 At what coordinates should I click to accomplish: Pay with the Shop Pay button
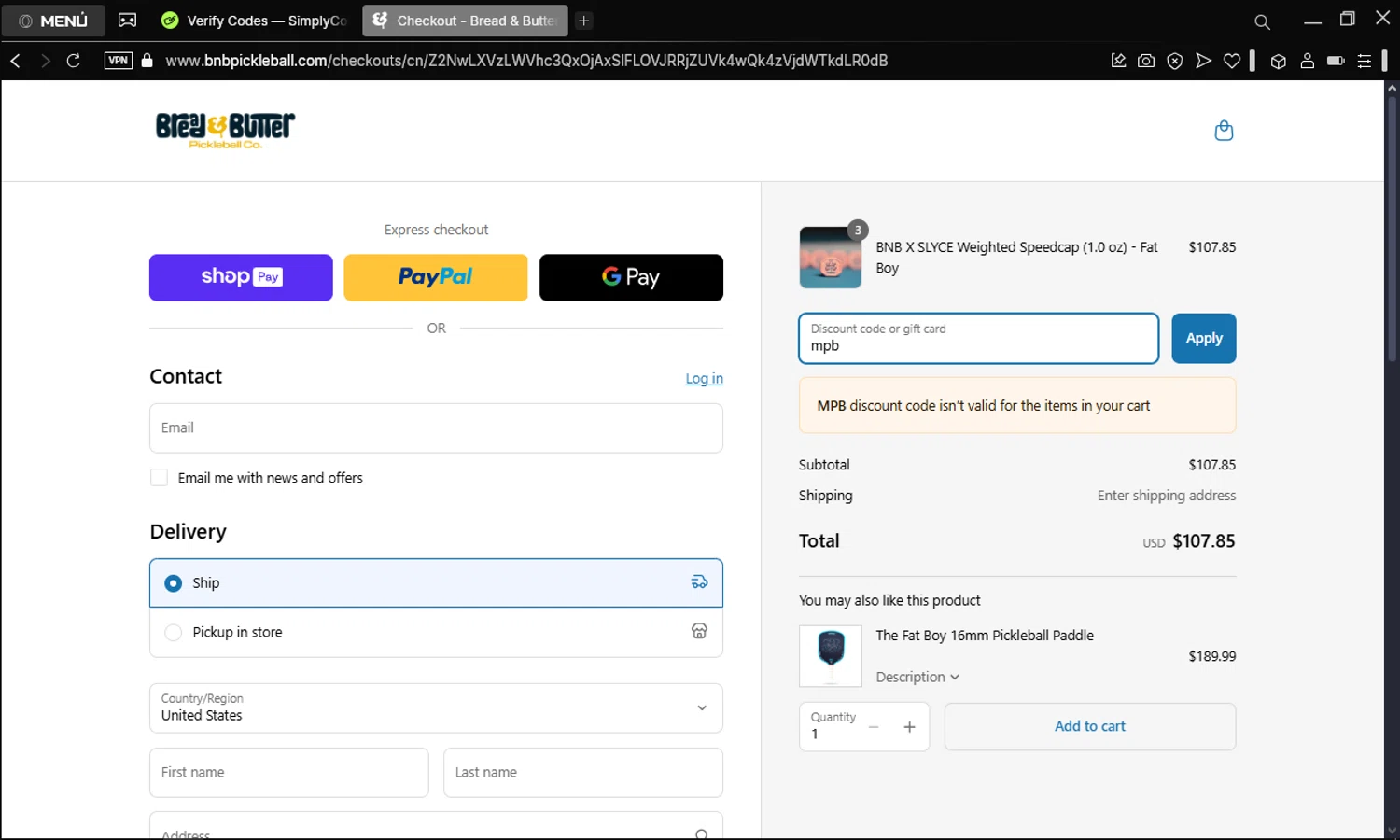[x=241, y=277]
